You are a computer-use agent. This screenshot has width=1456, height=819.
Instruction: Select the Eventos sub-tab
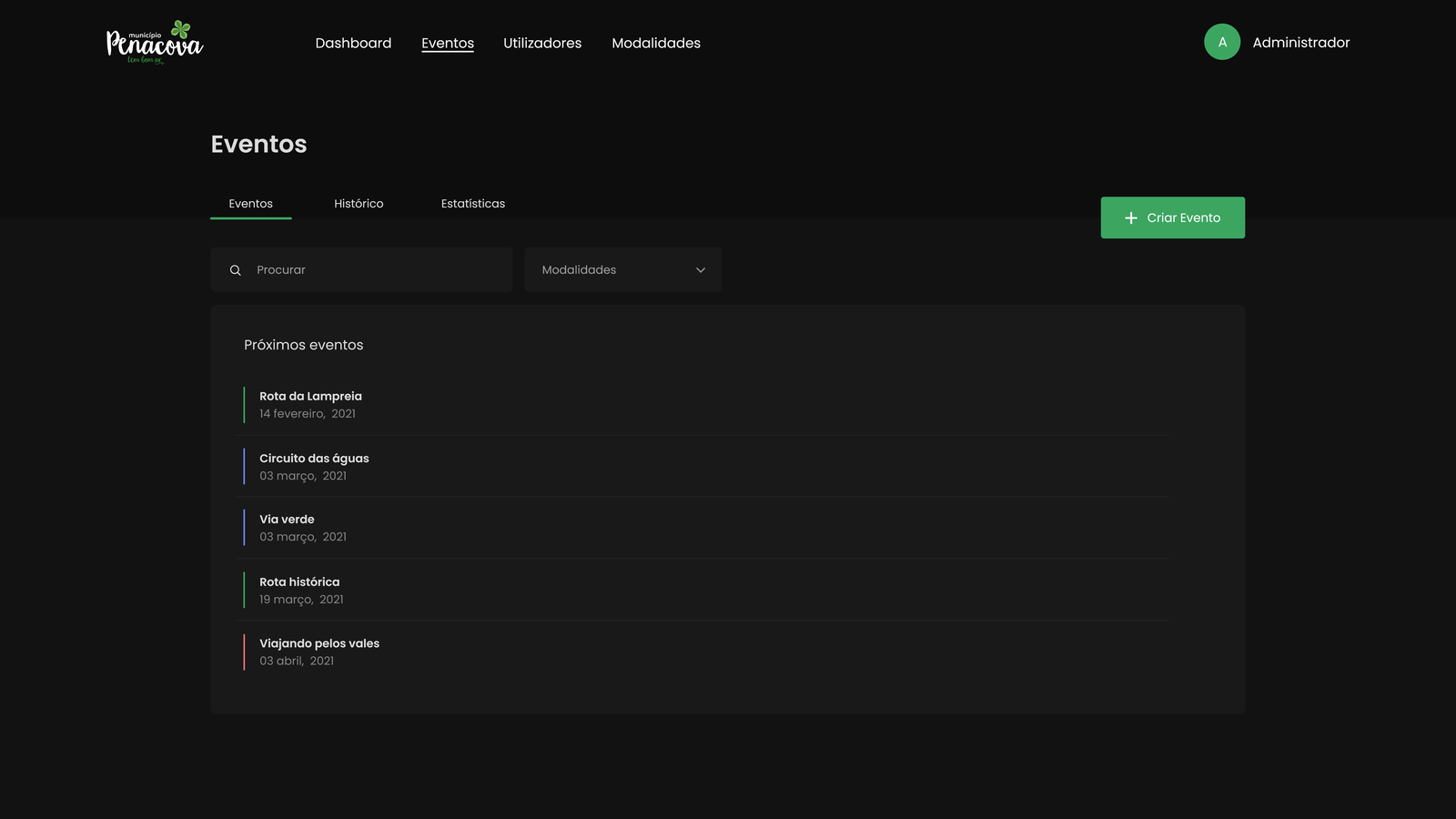(250, 204)
